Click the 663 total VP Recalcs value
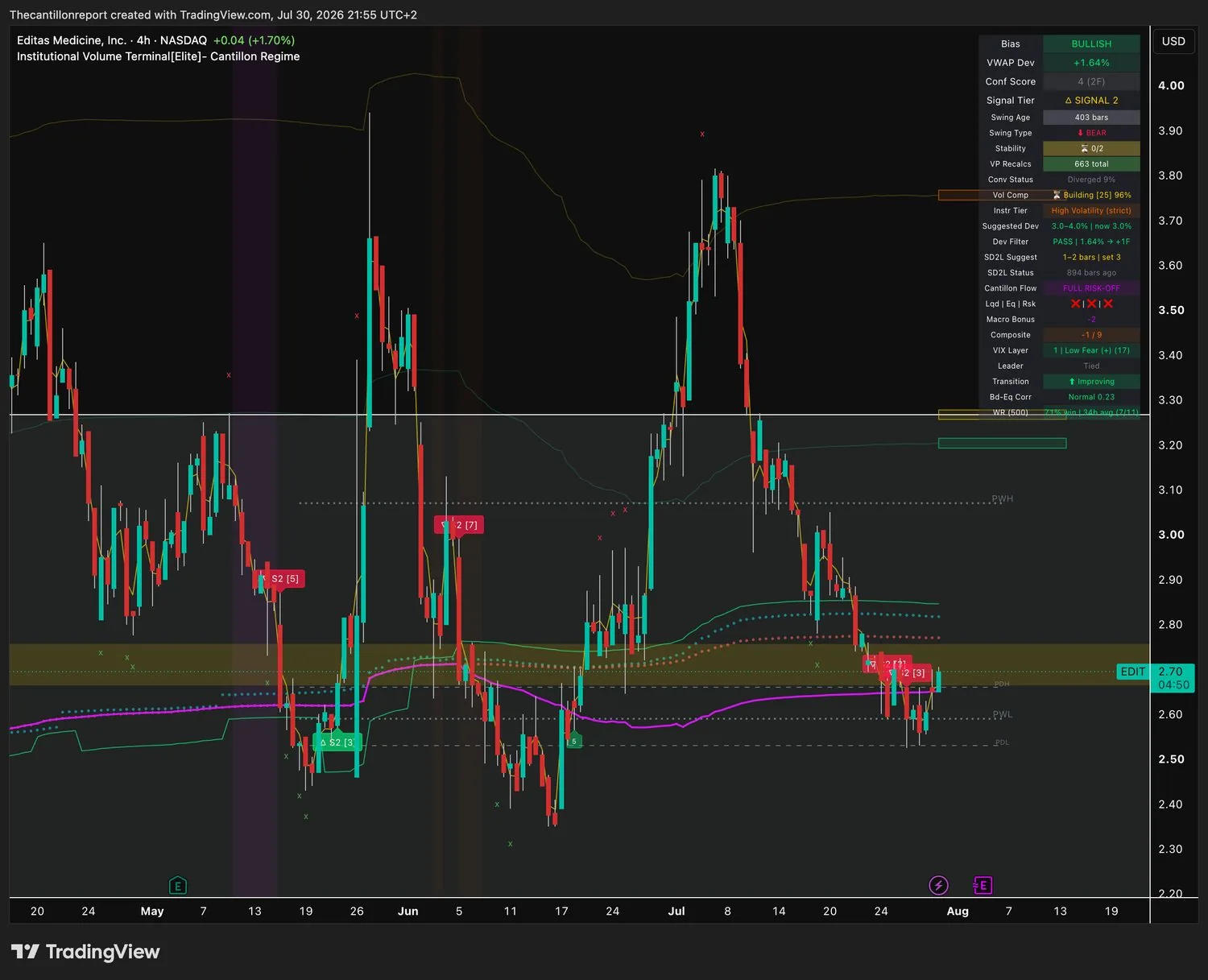Viewport: 1208px width, 980px height. click(1091, 164)
